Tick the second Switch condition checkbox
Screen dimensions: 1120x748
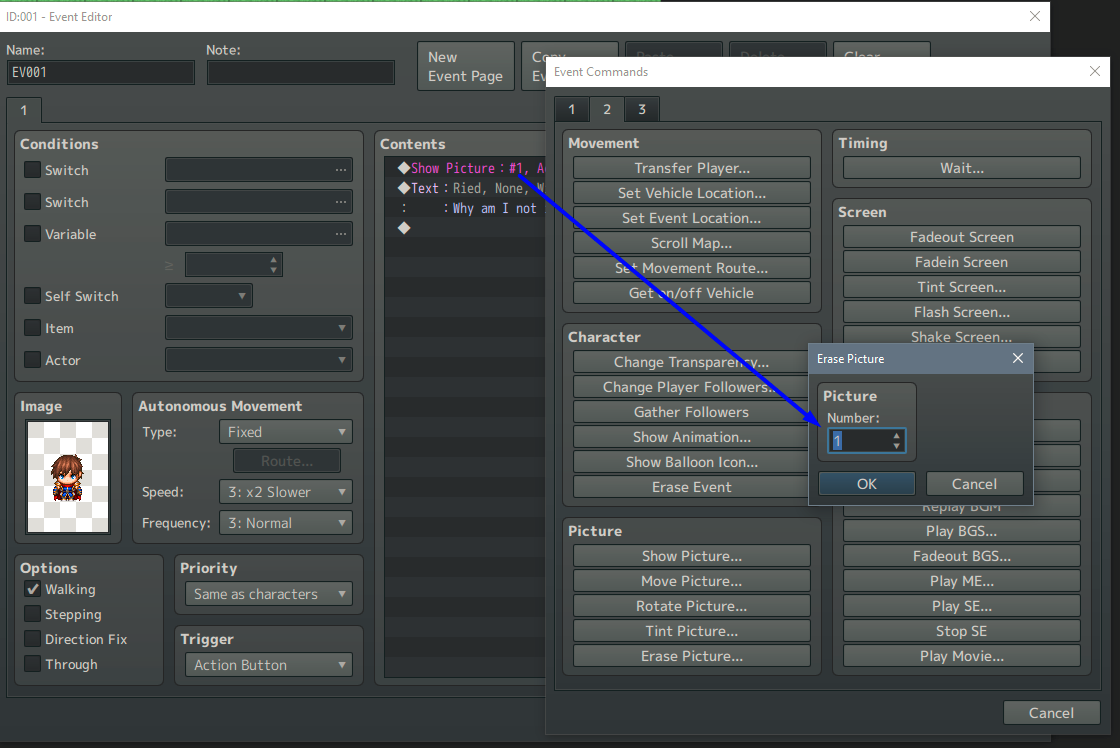point(32,202)
